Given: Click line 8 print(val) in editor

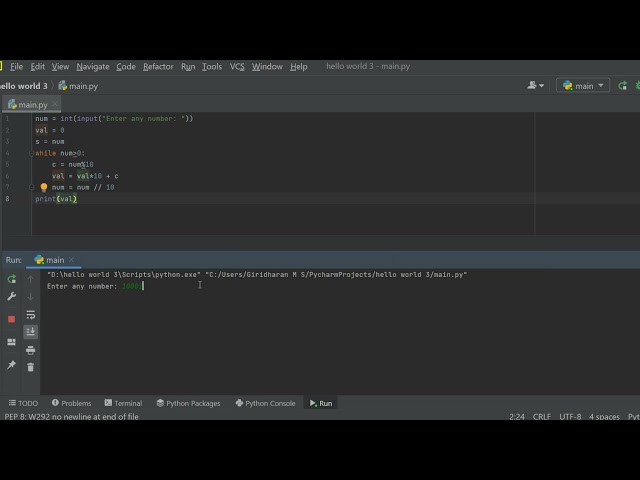Looking at the screenshot, I should 56,199.
